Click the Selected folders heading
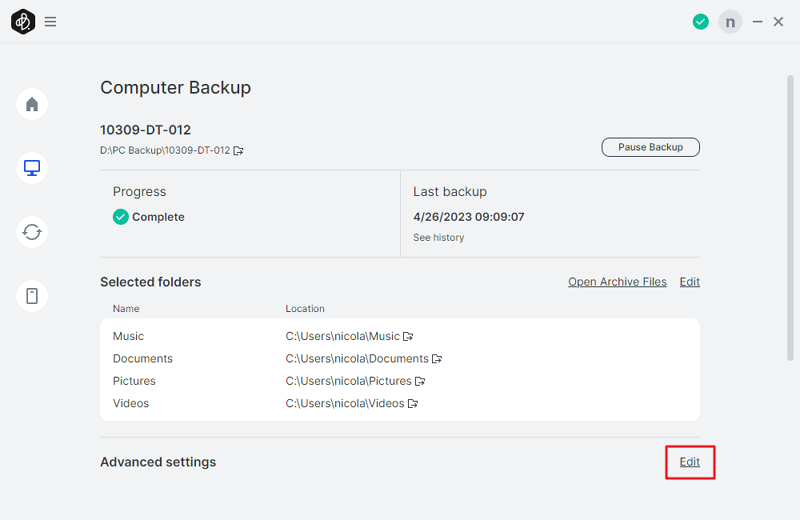 click(151, 282)
